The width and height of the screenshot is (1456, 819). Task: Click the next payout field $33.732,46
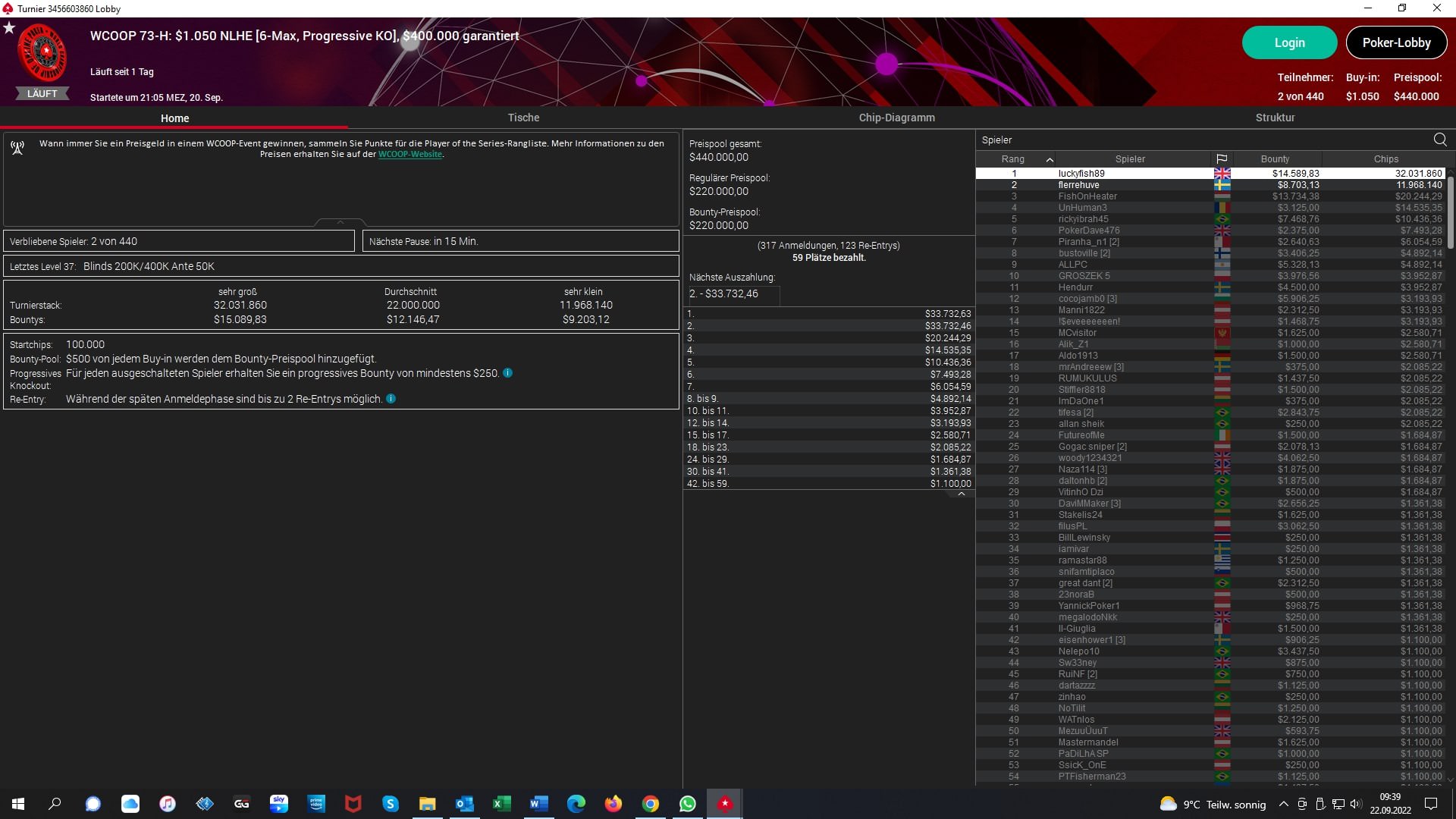coord(733,294)
